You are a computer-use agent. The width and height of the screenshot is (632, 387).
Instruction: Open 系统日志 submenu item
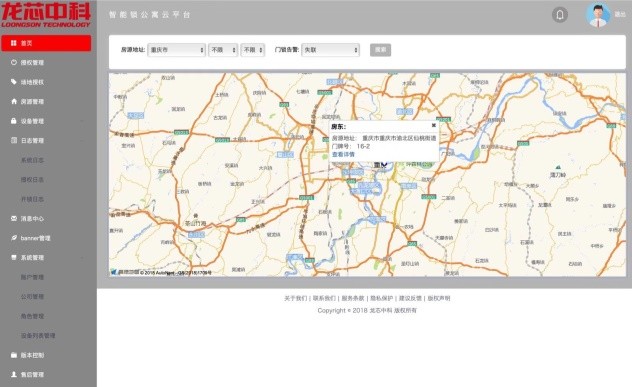coord(32,160)
